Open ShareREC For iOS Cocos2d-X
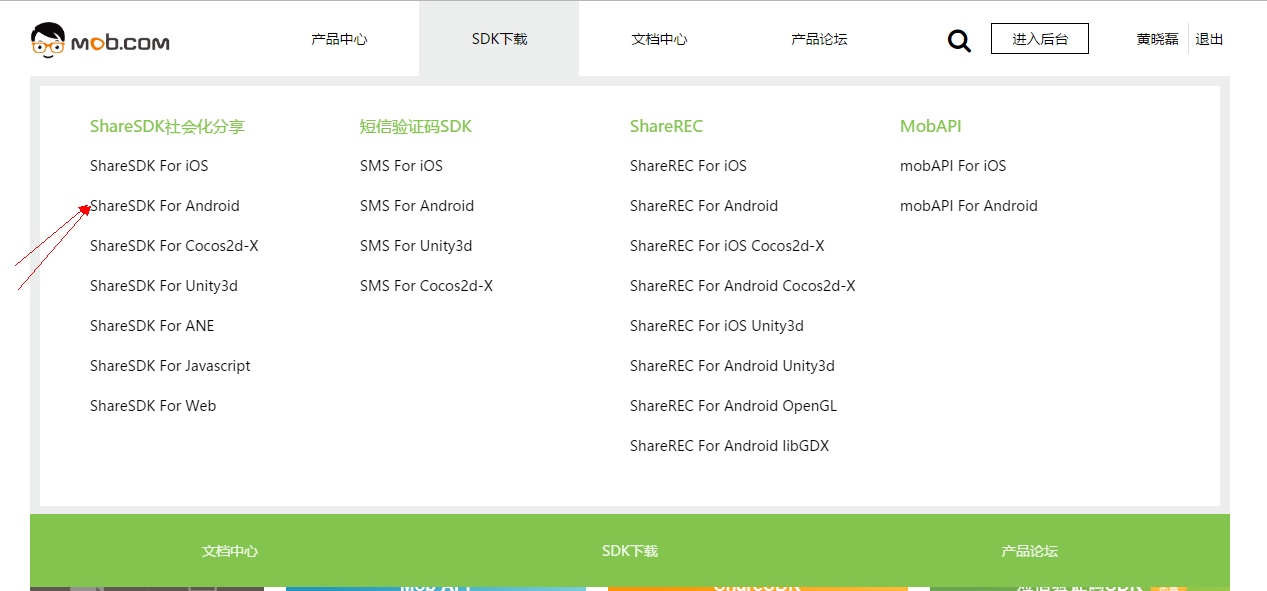1267x591 pixels. point(727,246)
